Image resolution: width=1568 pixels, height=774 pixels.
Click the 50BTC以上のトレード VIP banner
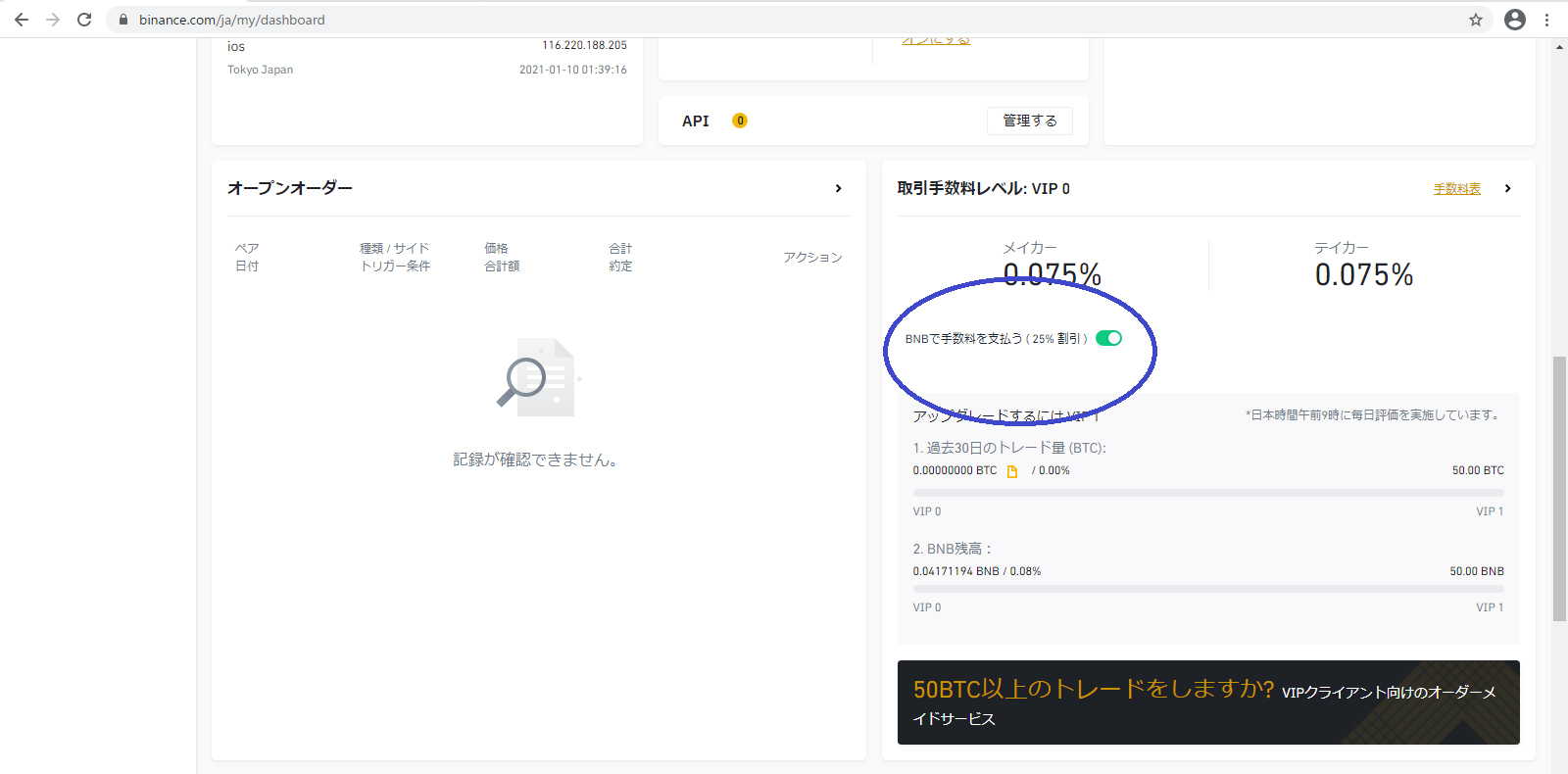1207,701
